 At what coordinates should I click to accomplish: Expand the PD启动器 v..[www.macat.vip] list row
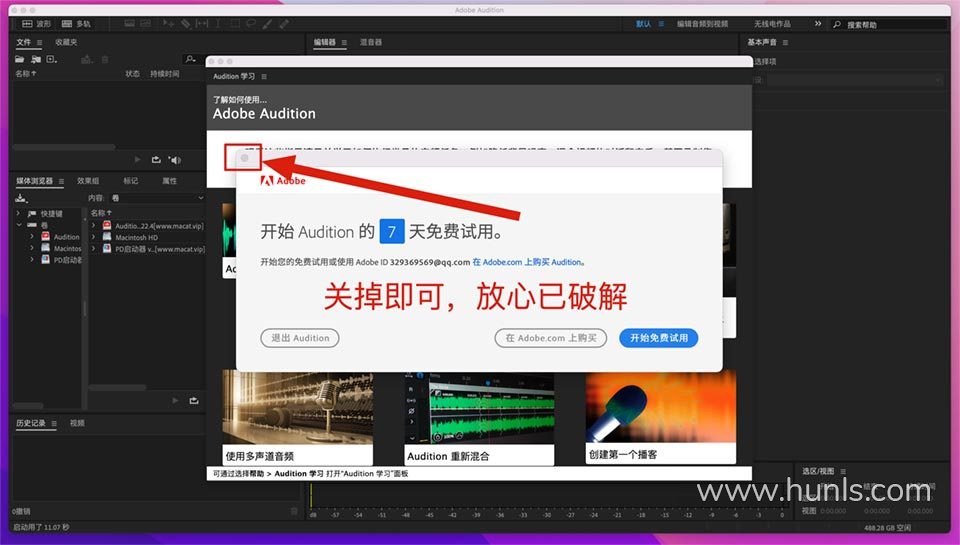coord(94,249)
